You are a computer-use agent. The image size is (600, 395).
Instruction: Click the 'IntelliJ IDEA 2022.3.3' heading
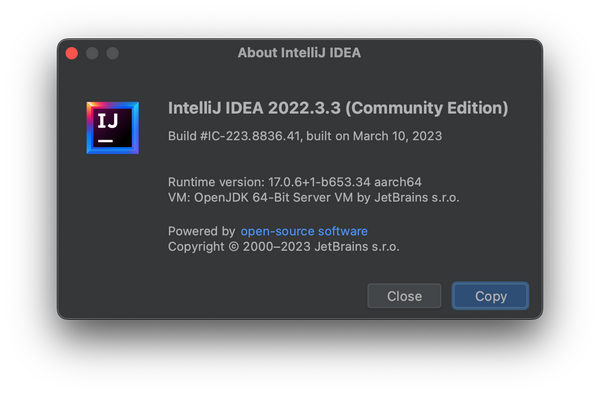254,108
